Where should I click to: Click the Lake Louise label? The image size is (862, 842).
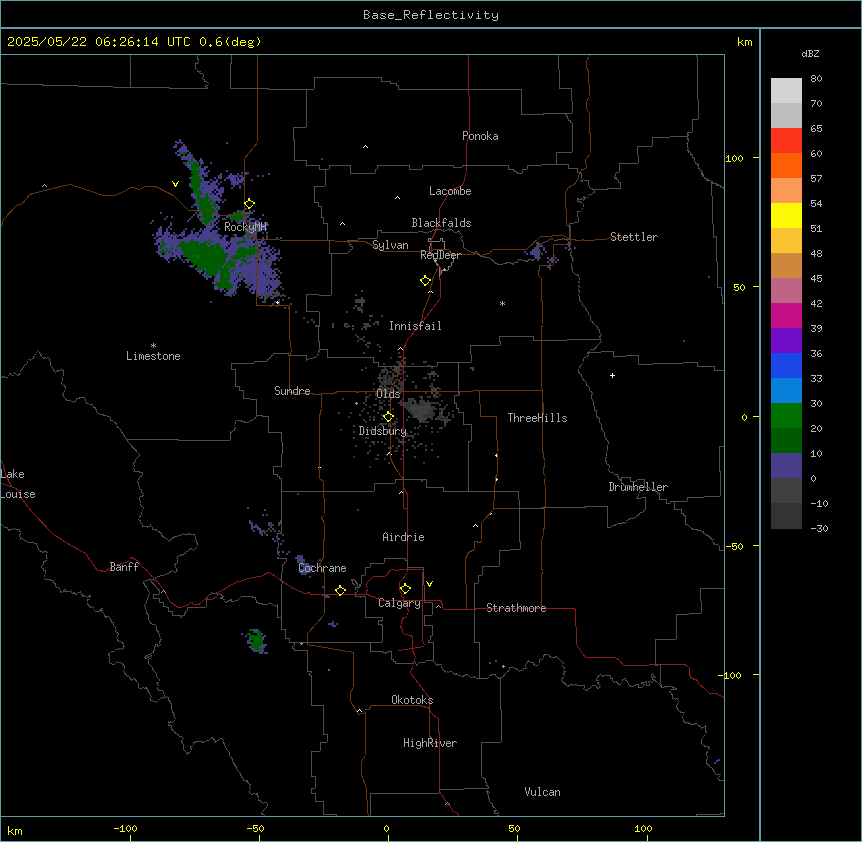(x=18, y=484)
